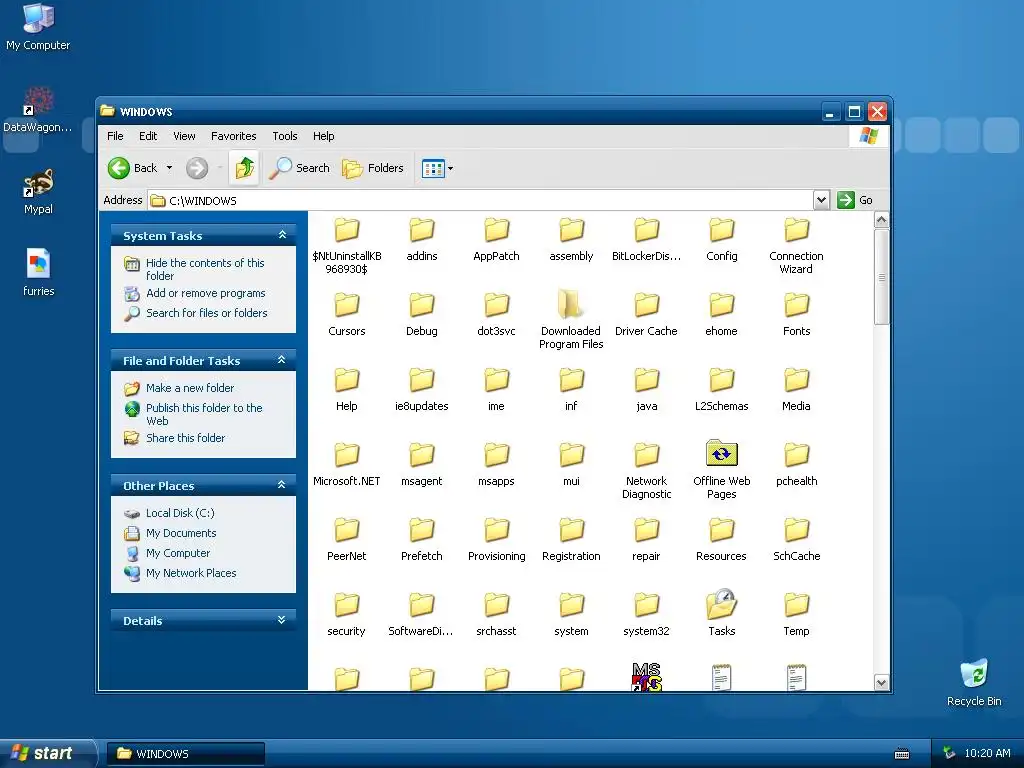Image resolution: width=1024 pixels, height=768 pixels.
Task: Expand the Details panel
Action: click(x=282, y=620)
